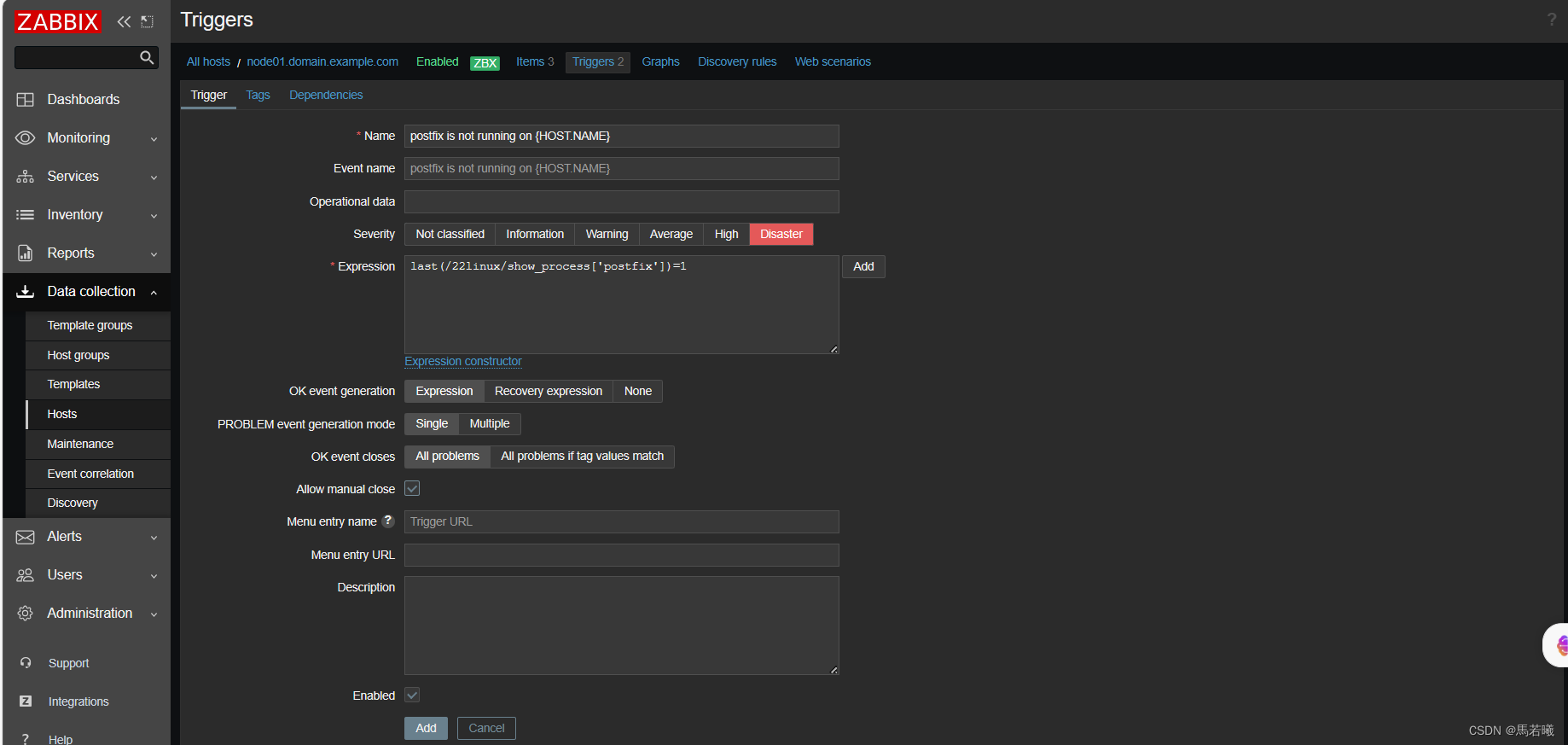Screen dimensions: 1568x745
Task: Set severity to Average
Action: (671, 235)
